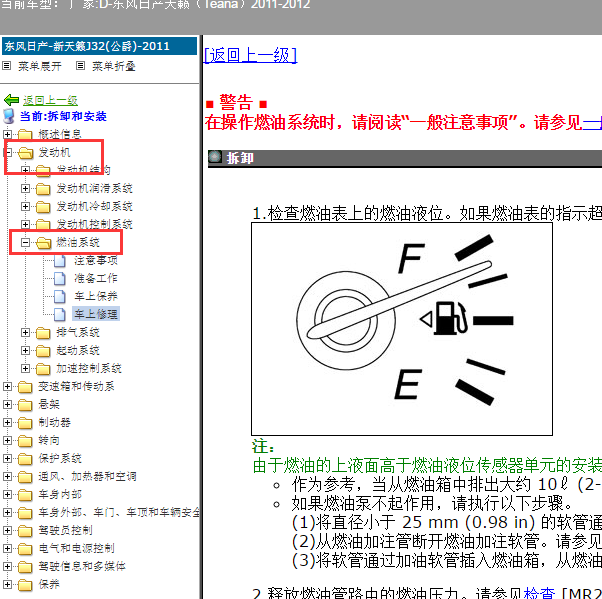Click the 加速控制系统 folder icon
Image resolution: width=602 pixels, height=599 pixels.
(x=43, y=369)
